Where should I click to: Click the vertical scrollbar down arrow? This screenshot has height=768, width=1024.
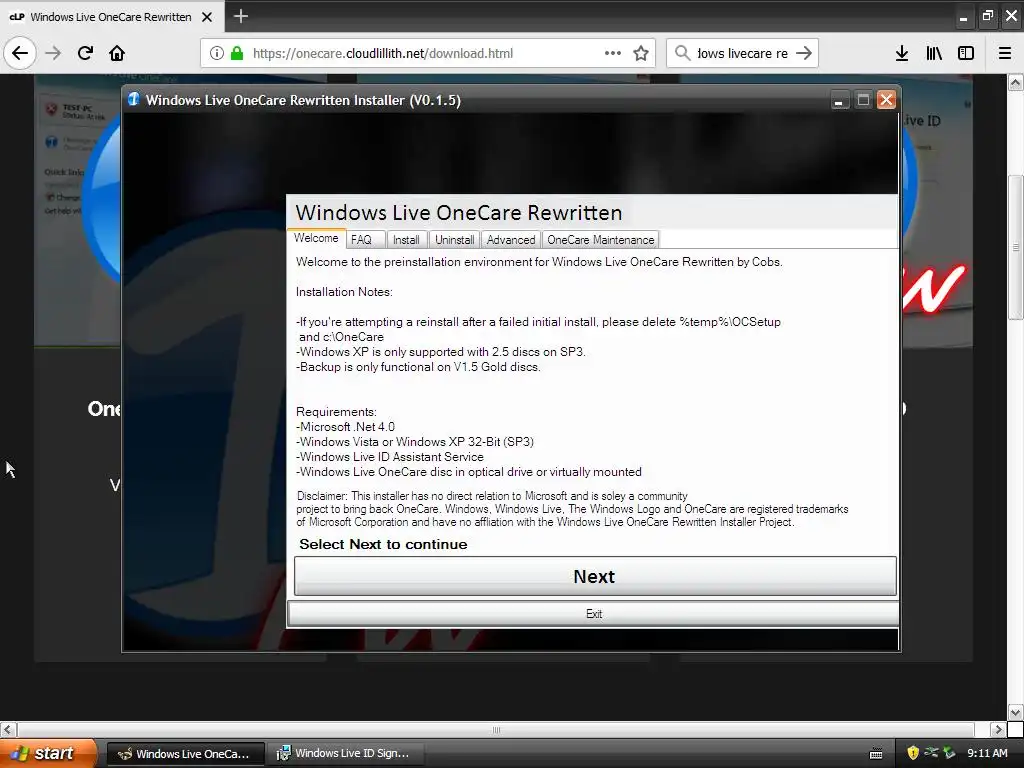click(1015, 711)
